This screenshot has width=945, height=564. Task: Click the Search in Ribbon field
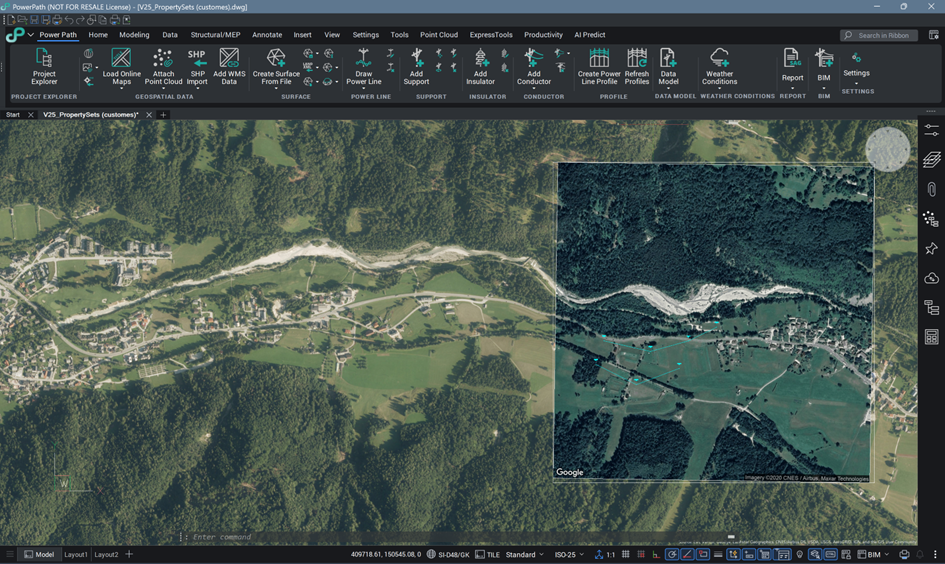coord(884,35)
